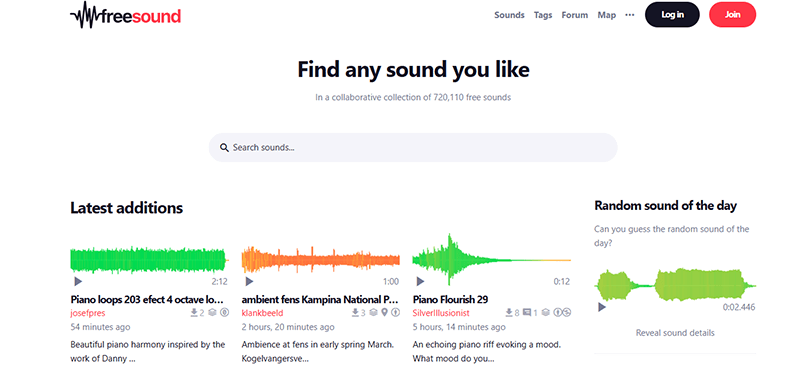Screen dimensions: 800x365
Task: Open the Piano Flourish 29 title link
Action: pos(450,300)
